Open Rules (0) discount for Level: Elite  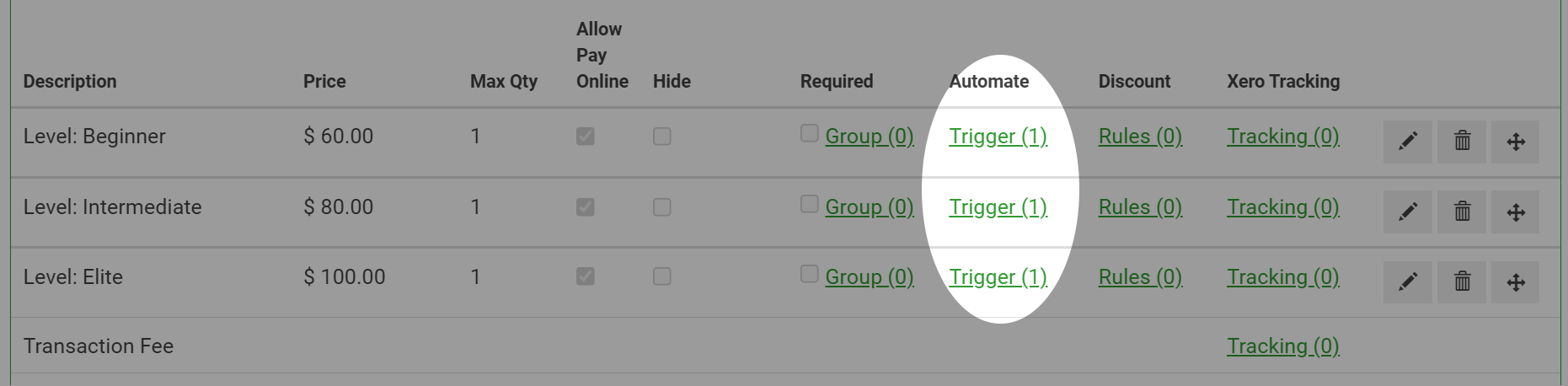(1140, 277)
